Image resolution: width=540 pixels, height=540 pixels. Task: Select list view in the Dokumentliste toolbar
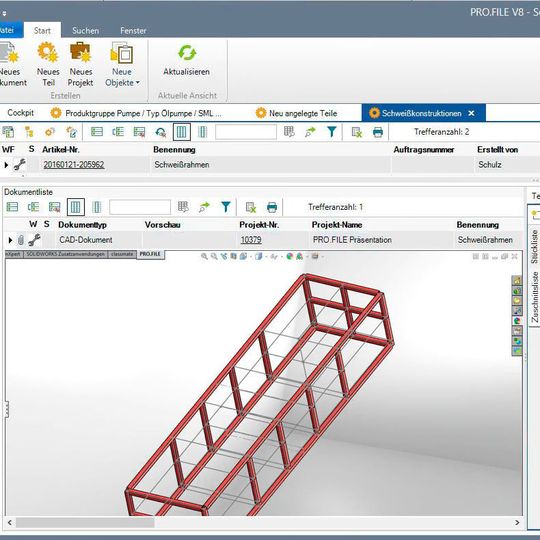click(x=12, y=207)
